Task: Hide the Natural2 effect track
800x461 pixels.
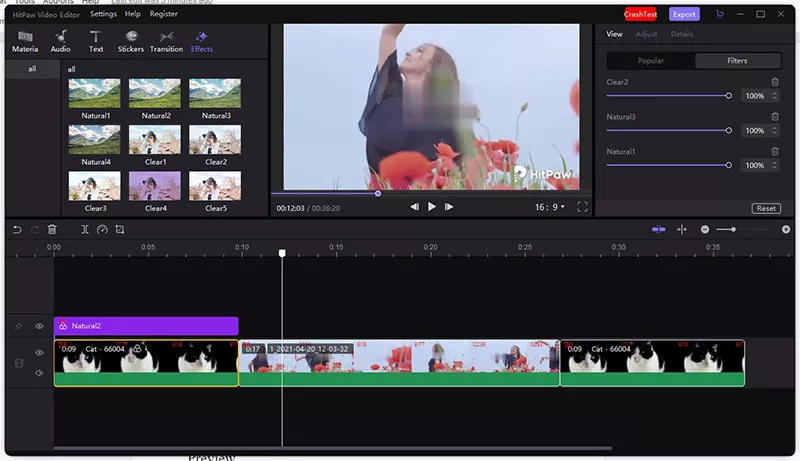Action: [40, 326]
